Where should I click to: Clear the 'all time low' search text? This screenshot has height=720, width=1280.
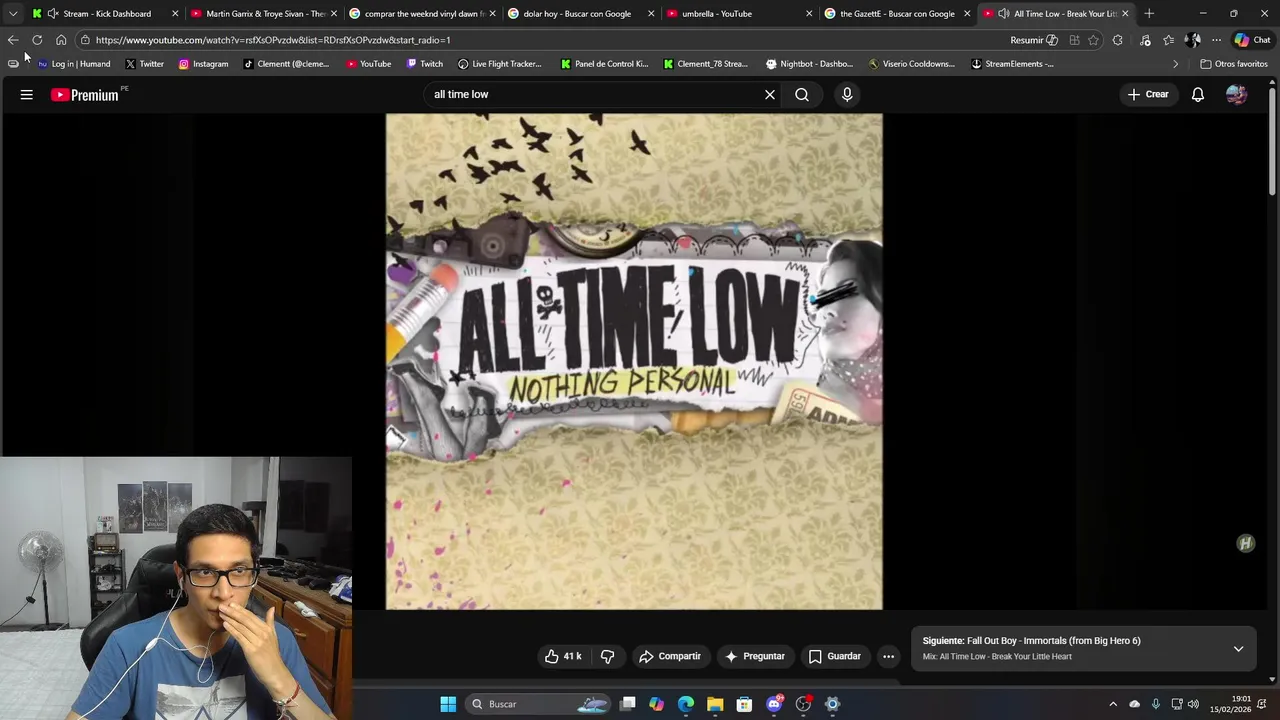point(770,95)
